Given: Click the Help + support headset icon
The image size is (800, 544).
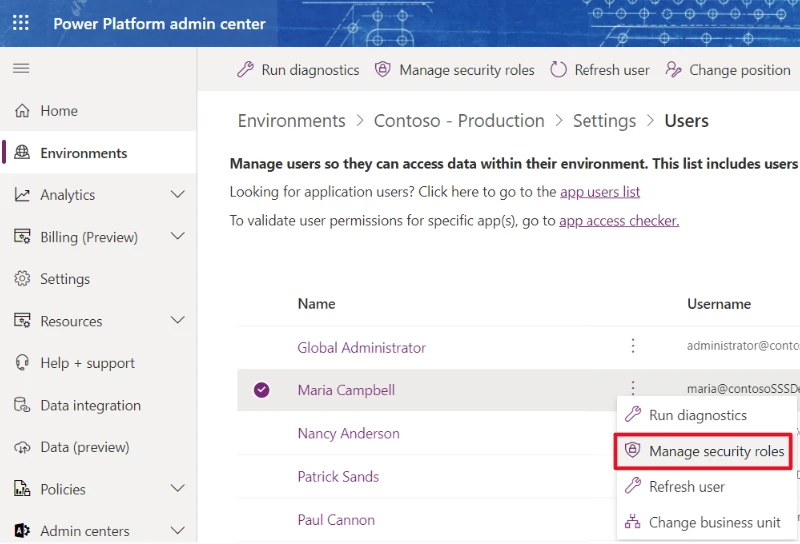Looking at the screenshot, I should 22,362.
